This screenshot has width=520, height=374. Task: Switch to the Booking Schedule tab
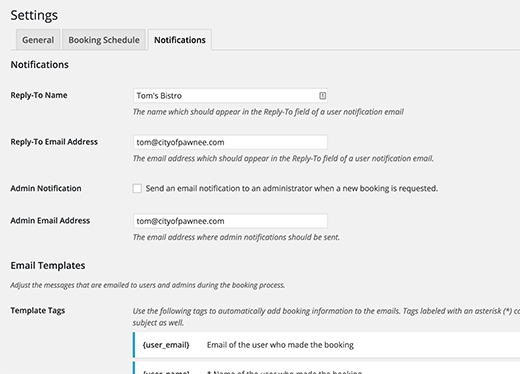pos(104,40)
